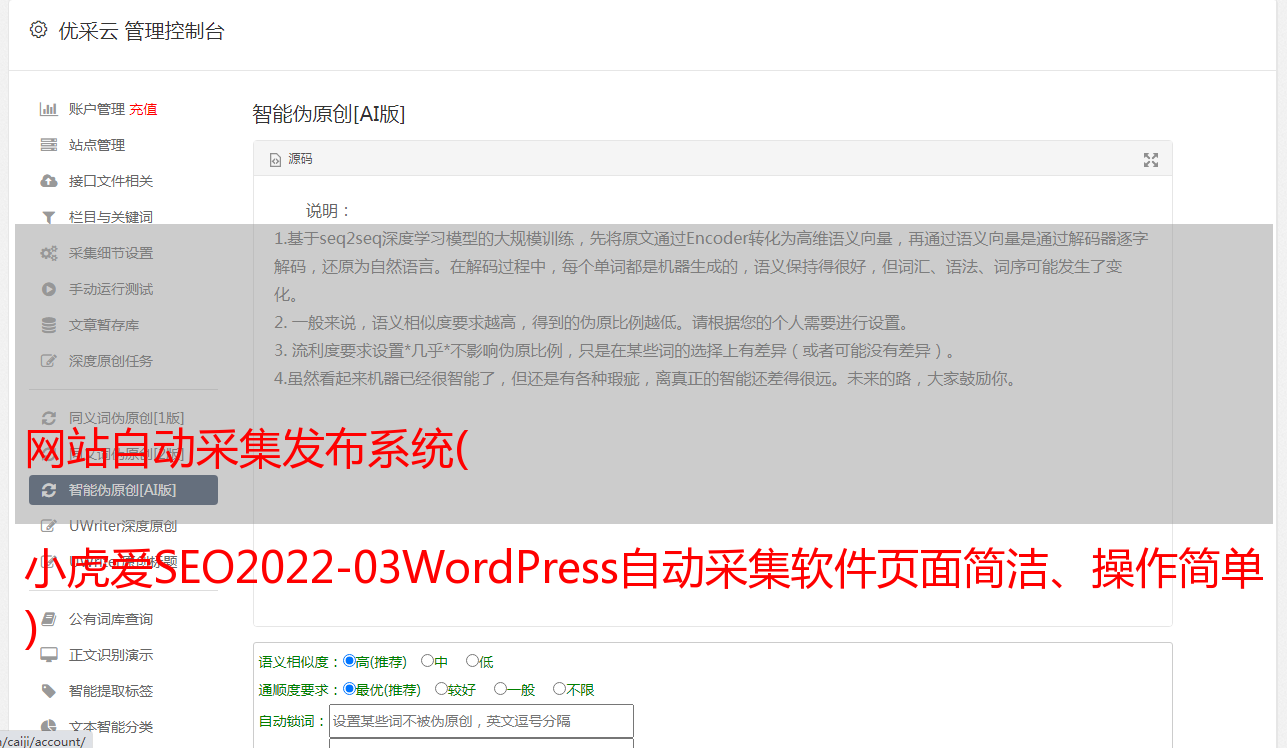
Task: Select 高(推荐) for 语义相似度
Action: point(349,661)
